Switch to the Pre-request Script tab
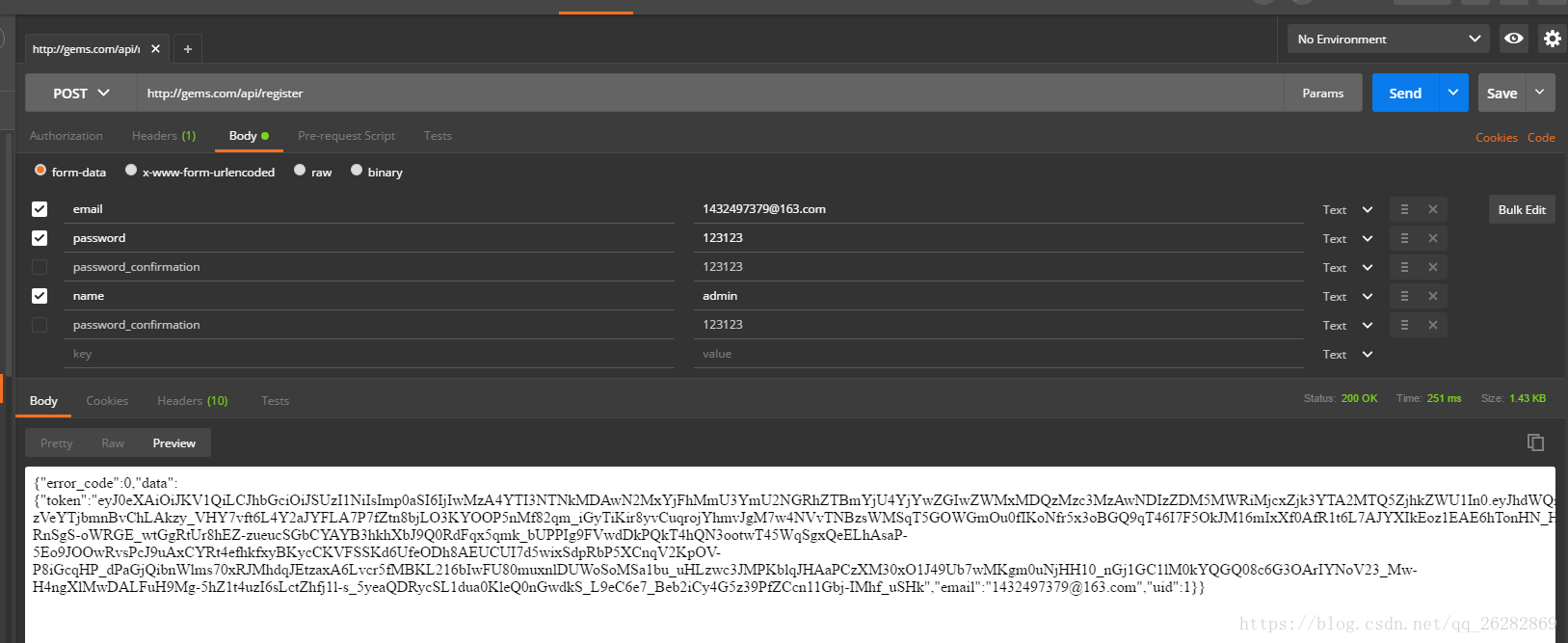The image size is (1568, 643). tap(346, 136)
